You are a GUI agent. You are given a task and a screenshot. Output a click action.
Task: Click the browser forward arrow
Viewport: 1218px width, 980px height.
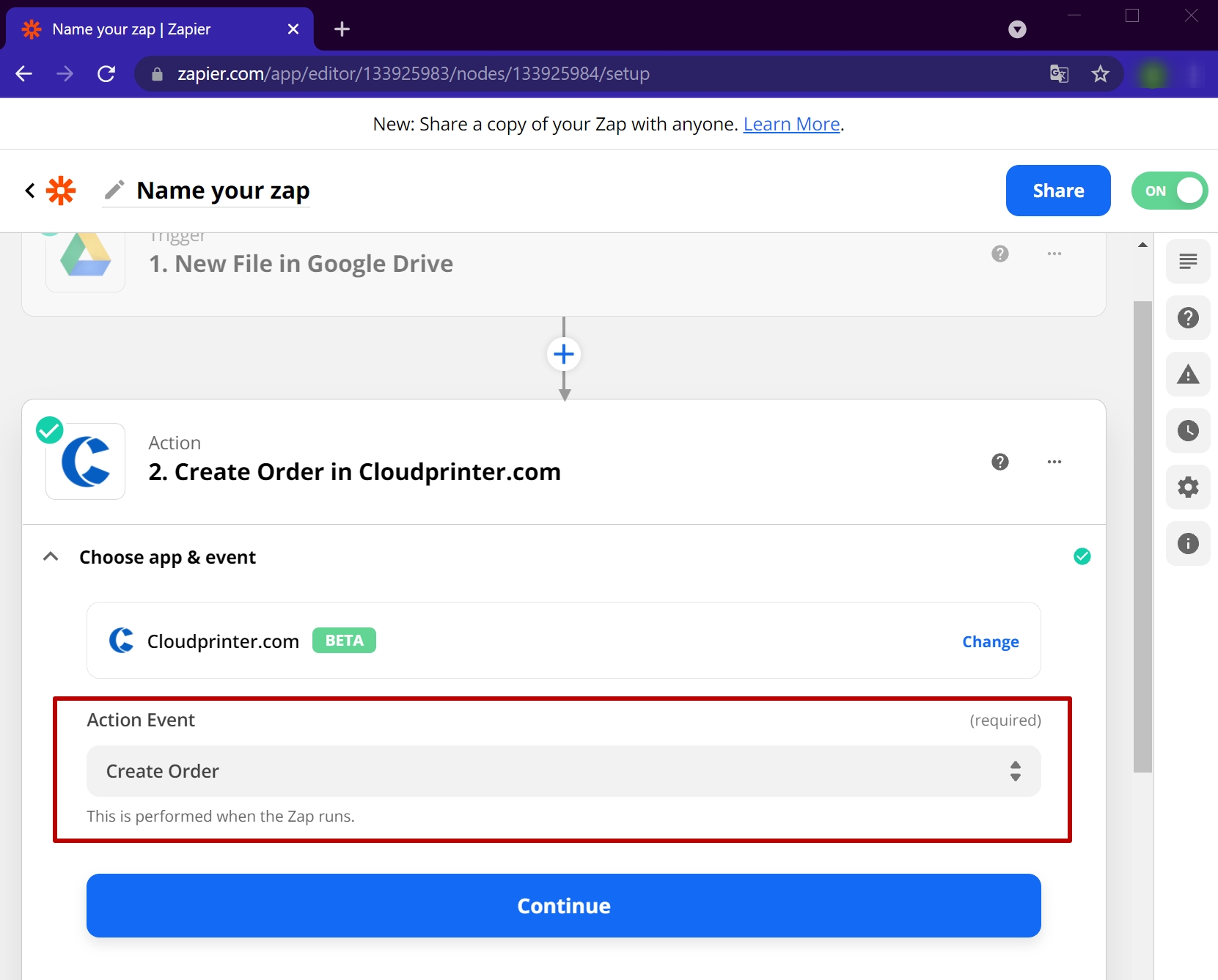pos(65,73)
